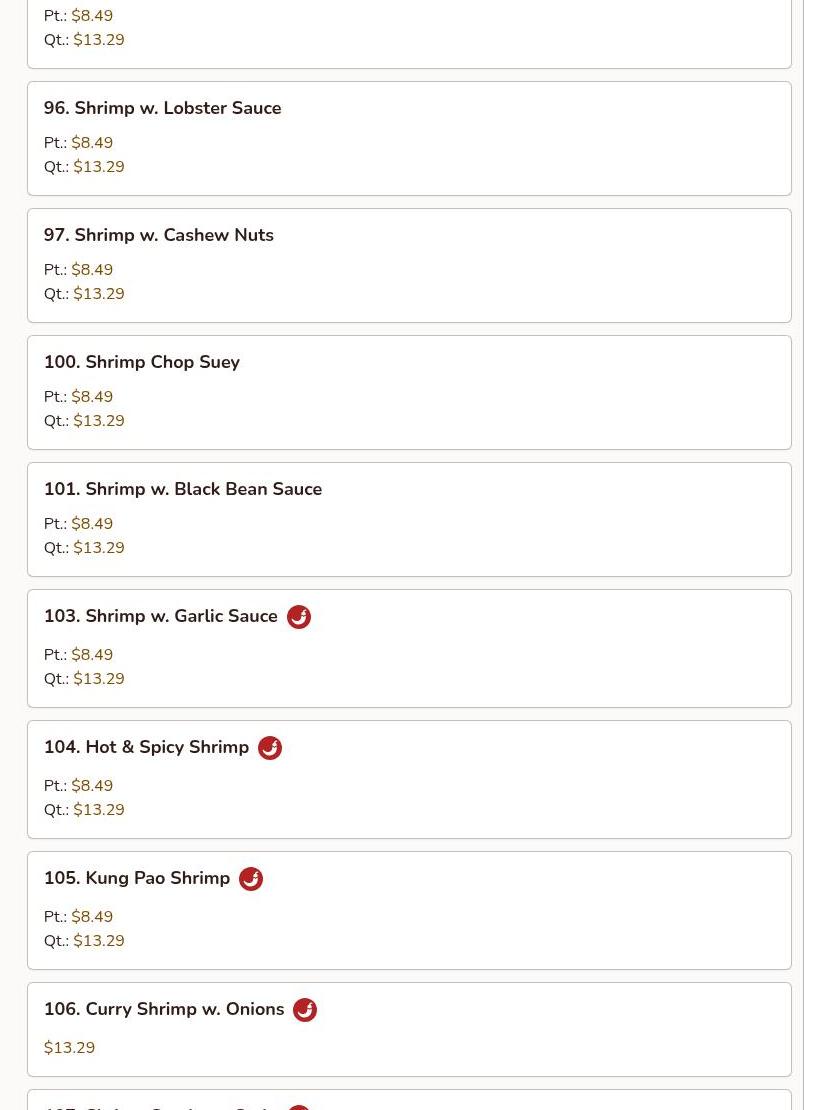Click the chili icon beside Hot & Spicy Shrimp
Screen dimensions: 824x1110
269,748
